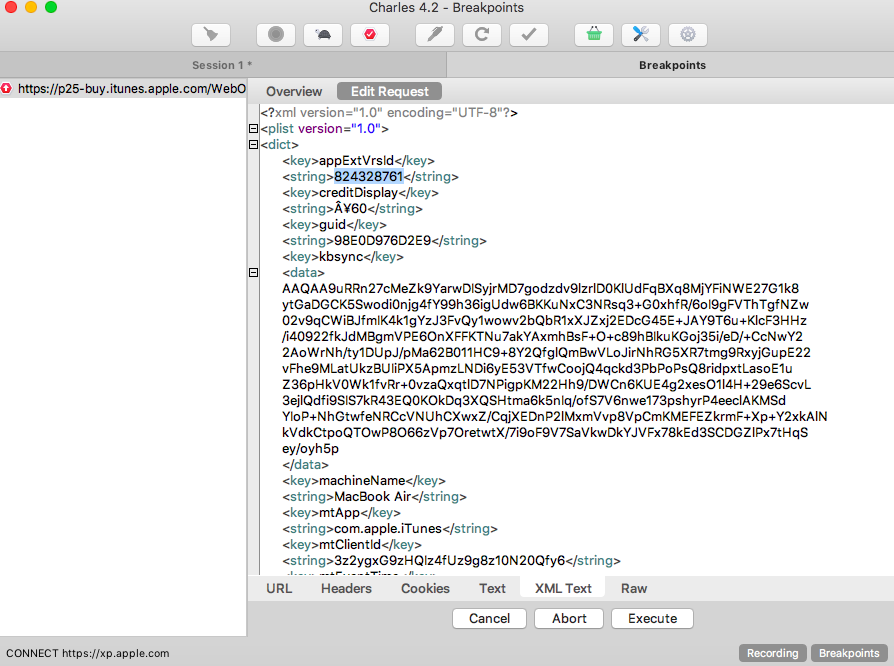Viewport: 894px width, 666px height.
Task: Click the guid string 98E0D976D2E9
Action: (383, 241)
